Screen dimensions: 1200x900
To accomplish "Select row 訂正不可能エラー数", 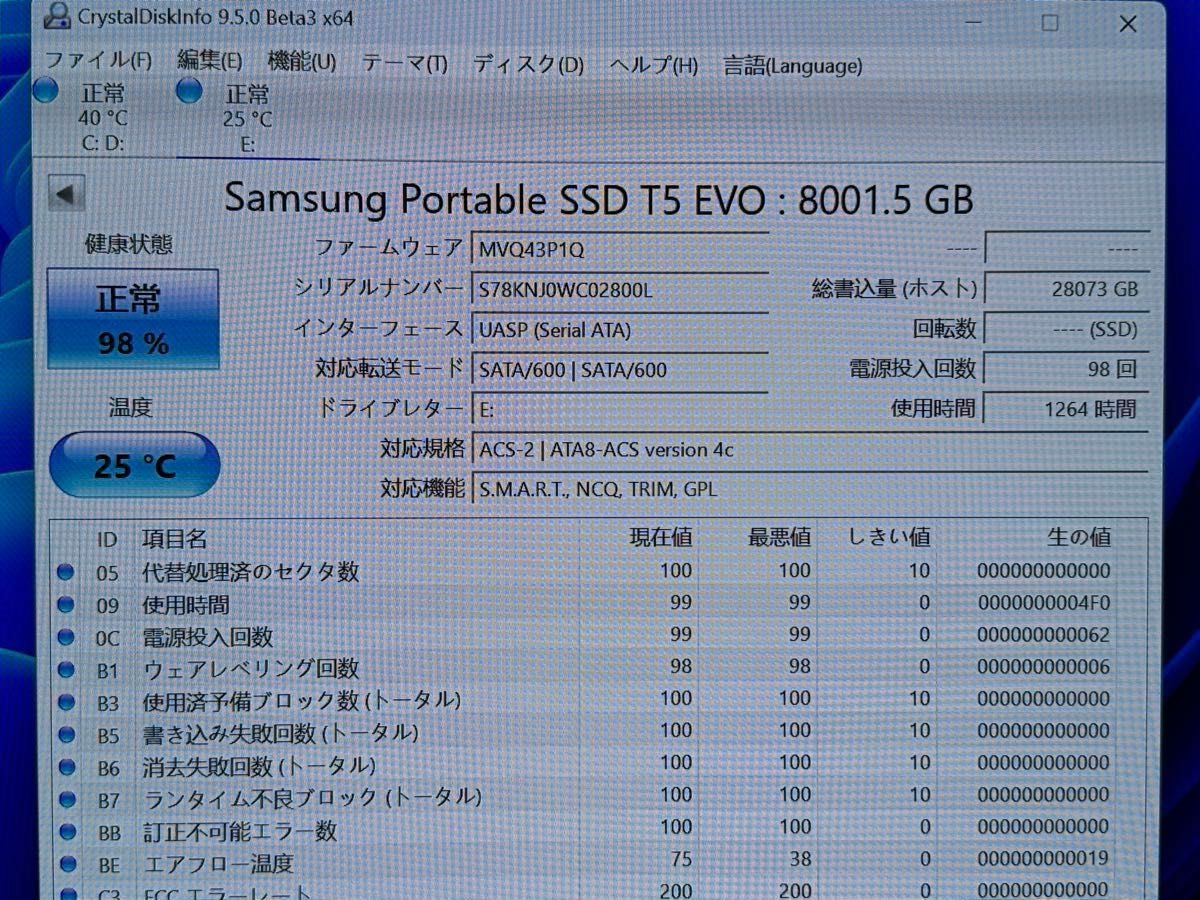I will click(598, 828).
